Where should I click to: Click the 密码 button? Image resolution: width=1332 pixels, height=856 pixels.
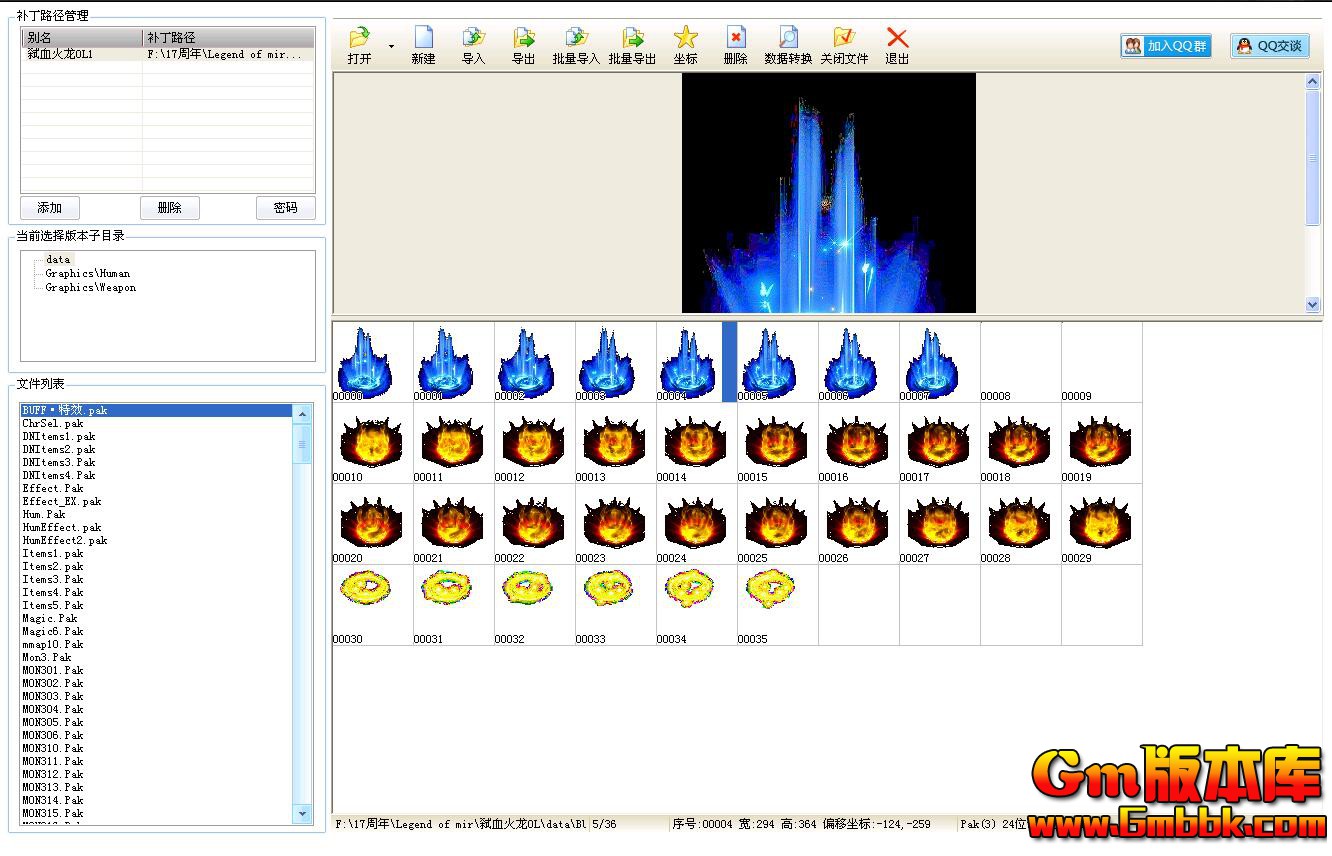pyautogui.click(x=286, y=208)
